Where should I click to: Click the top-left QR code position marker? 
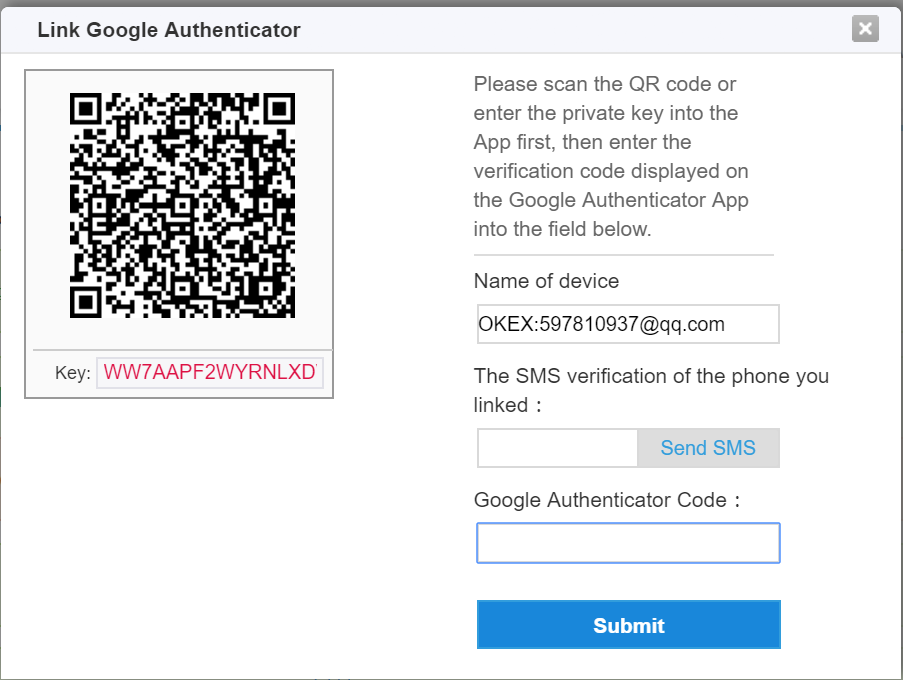pos(88,106)
